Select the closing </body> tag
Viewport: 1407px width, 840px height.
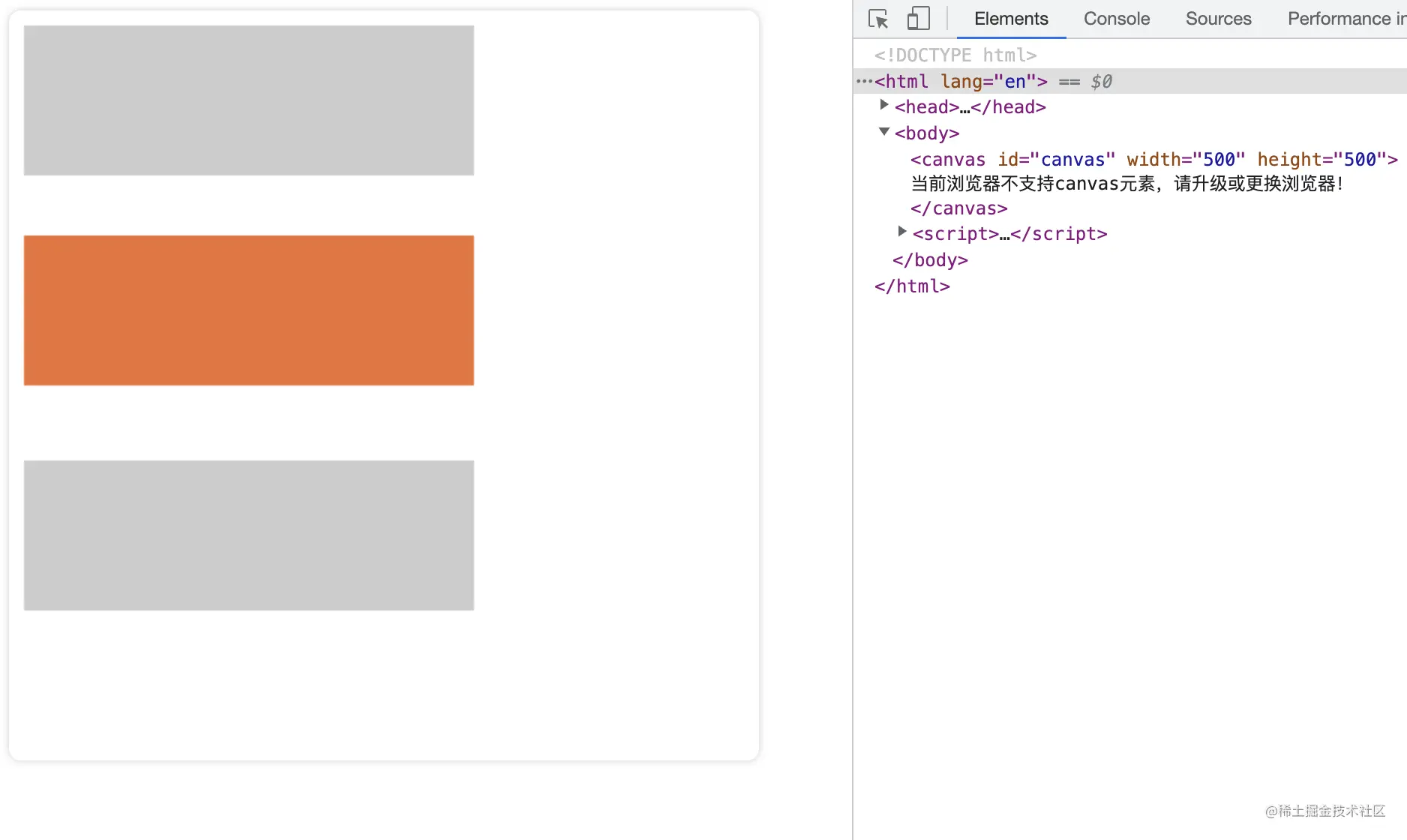pyautogui.click(x=930, y=260)
